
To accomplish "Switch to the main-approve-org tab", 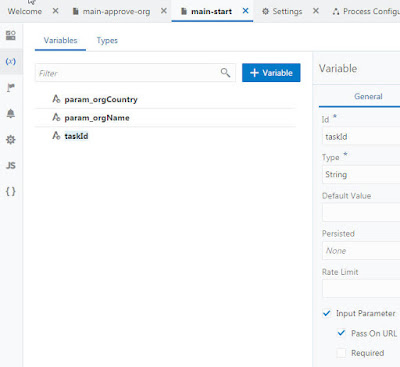I will [116, 11].
